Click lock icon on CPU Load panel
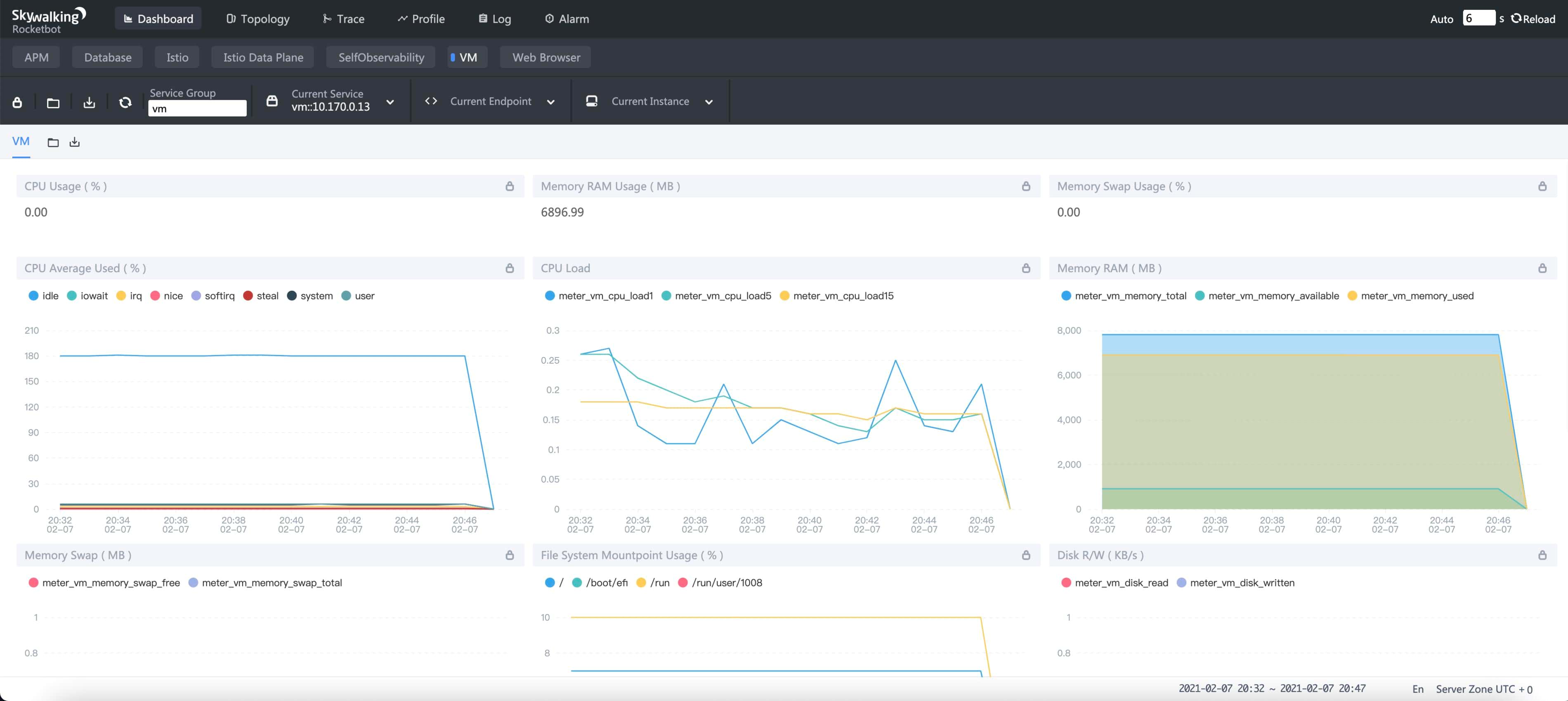The image size is (1568, 701). coord(1026,268)
